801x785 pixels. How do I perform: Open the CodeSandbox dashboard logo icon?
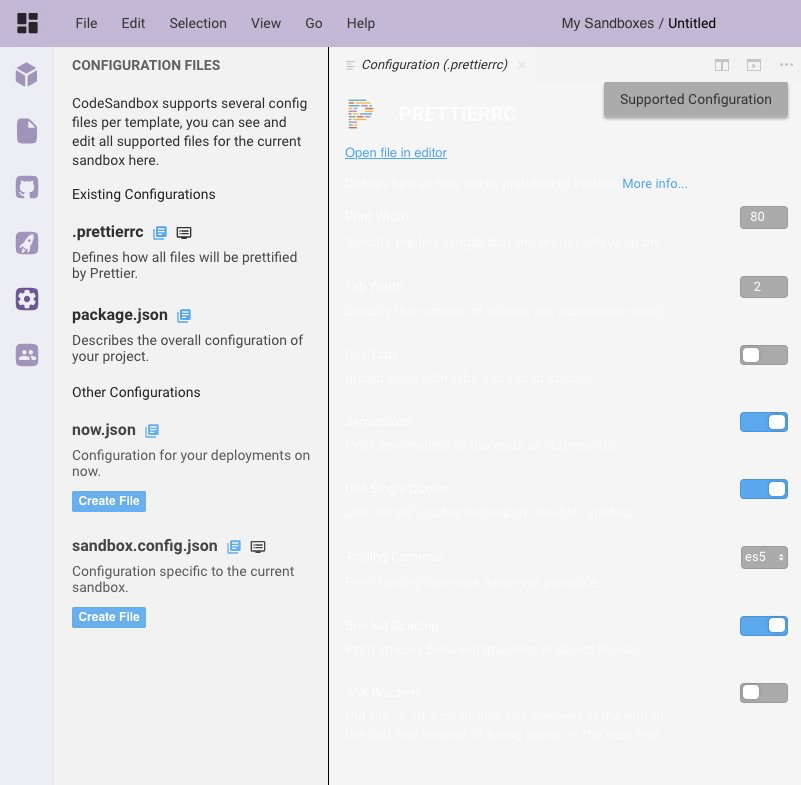pyautogui.click(x=27, y=23)
